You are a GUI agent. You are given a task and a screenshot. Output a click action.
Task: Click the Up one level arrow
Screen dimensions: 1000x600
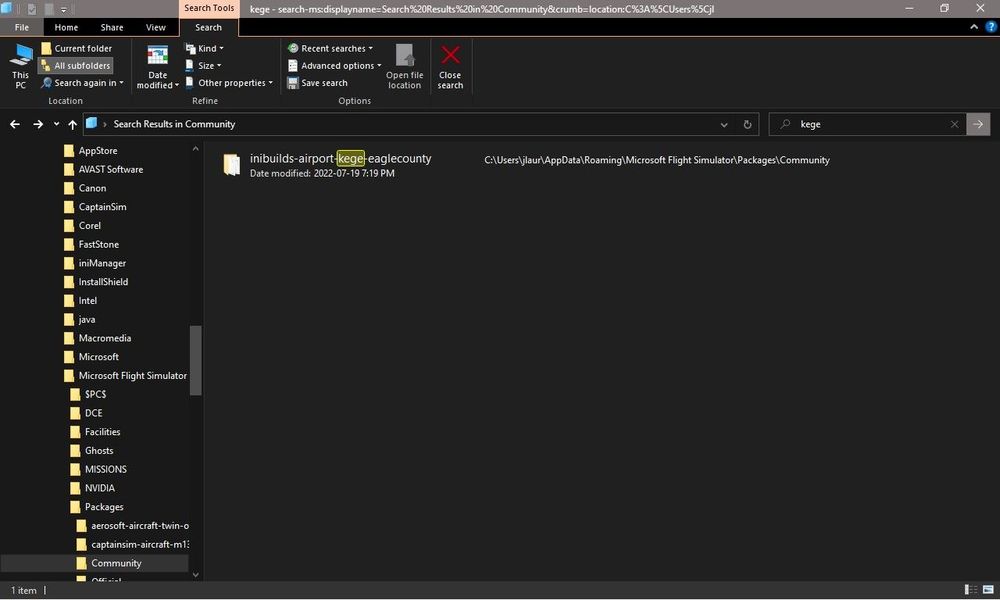click(72, 125)
